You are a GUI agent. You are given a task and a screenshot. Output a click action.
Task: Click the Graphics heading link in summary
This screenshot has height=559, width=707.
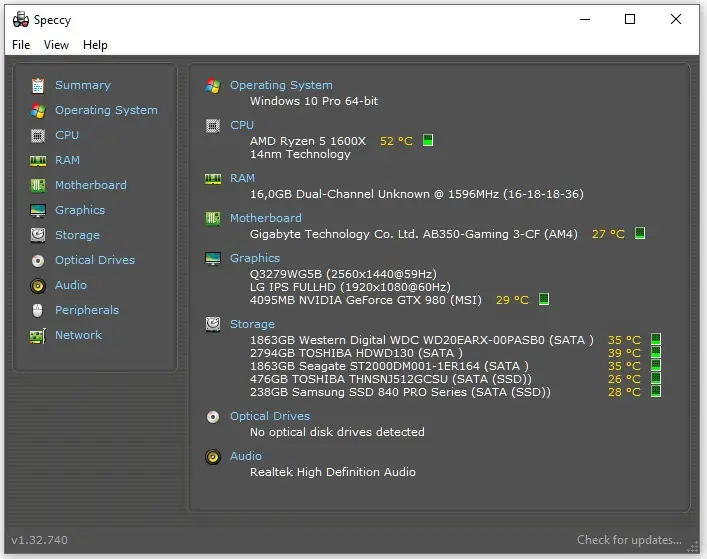coord(255,258)
